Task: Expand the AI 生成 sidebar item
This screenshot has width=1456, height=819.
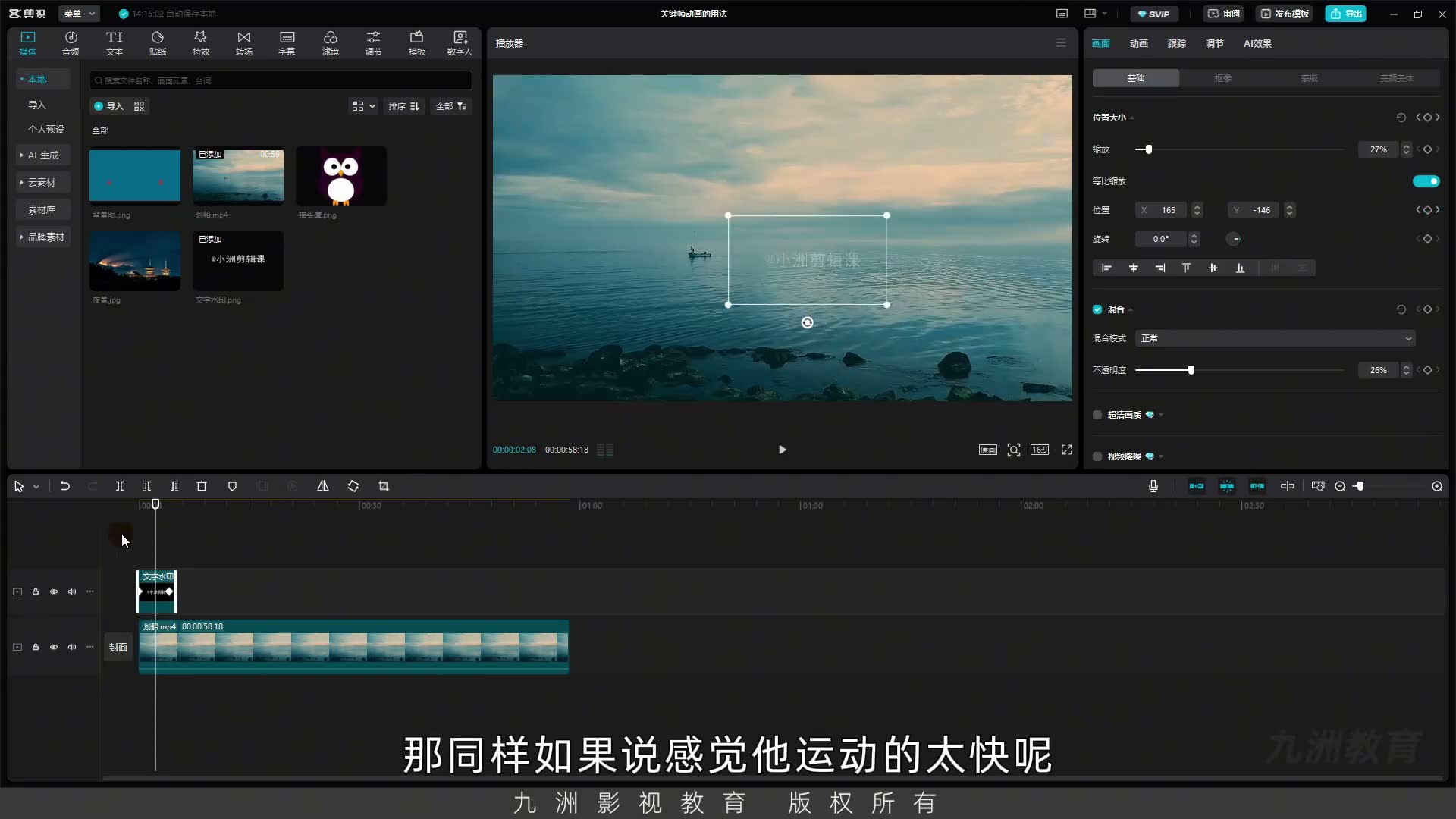Action: [43, 155]
